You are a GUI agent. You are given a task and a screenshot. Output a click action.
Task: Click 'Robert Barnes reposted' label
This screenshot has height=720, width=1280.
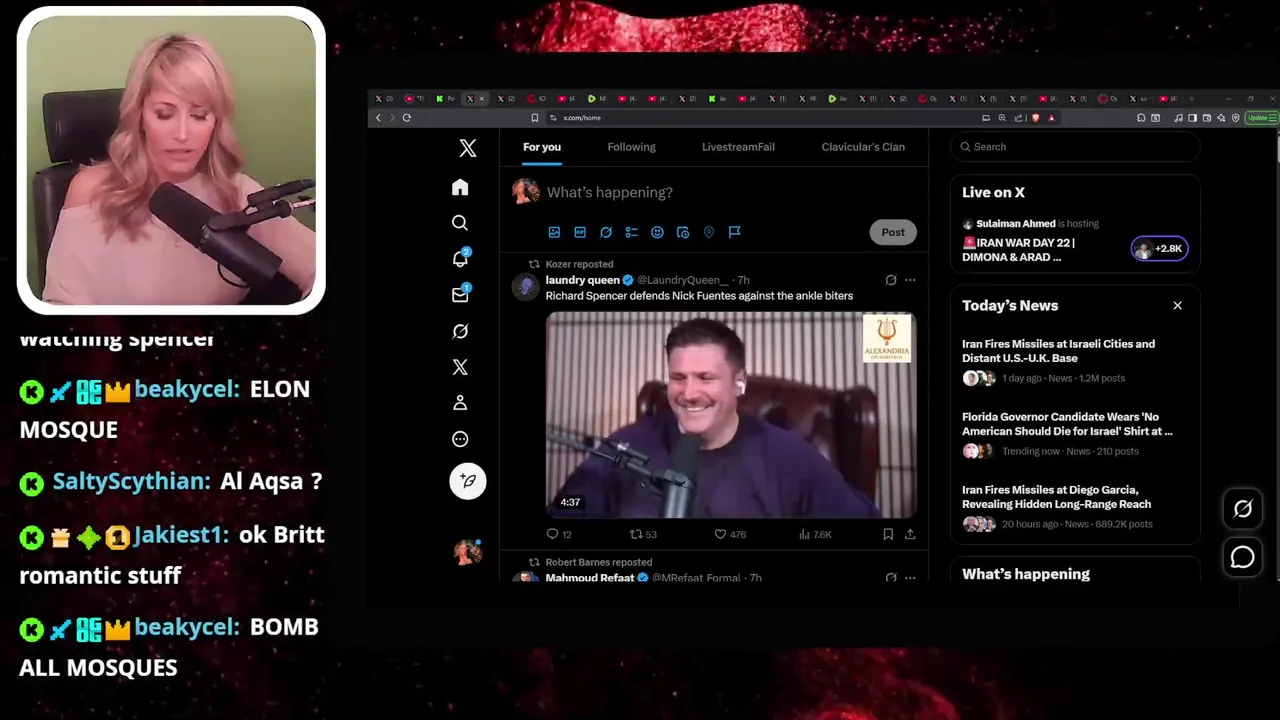tap(598, 563)
